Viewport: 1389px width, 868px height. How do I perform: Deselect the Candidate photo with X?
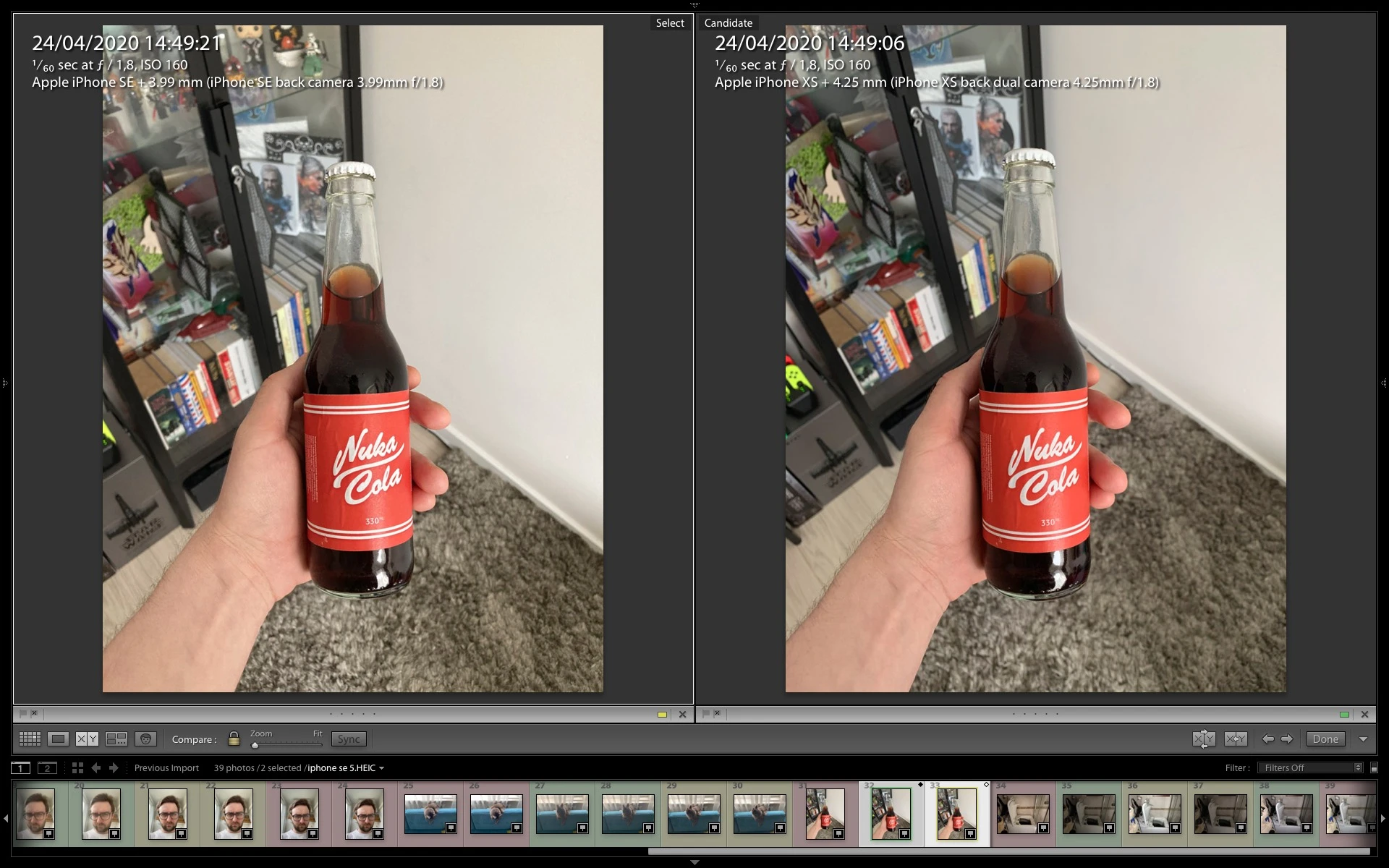point(1364,714)
